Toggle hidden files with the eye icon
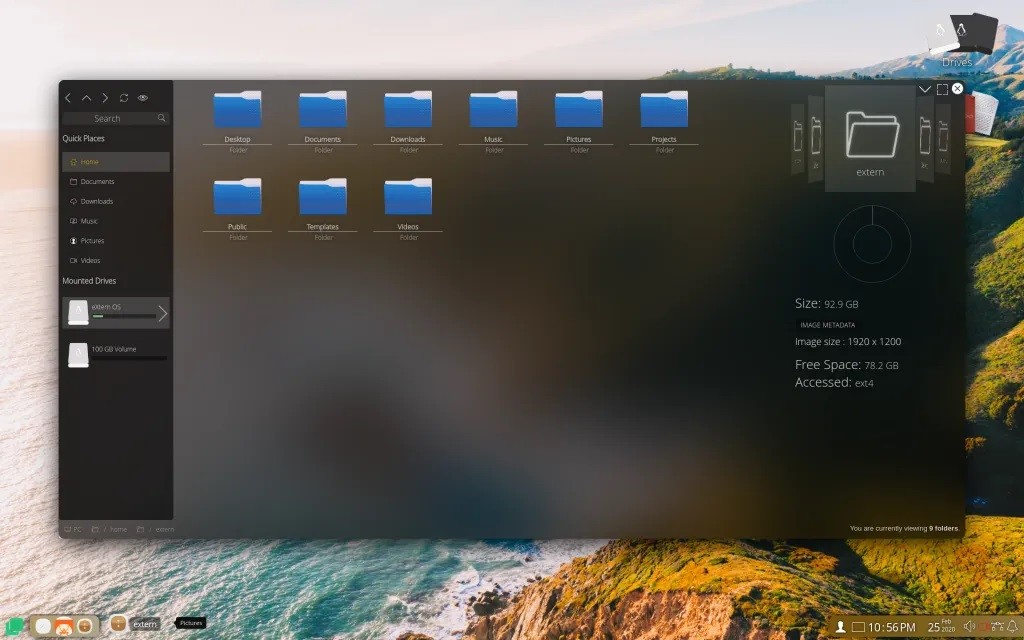Image resolution: width=1024 pixels, height=640 pixels. (x=142, y=98)
